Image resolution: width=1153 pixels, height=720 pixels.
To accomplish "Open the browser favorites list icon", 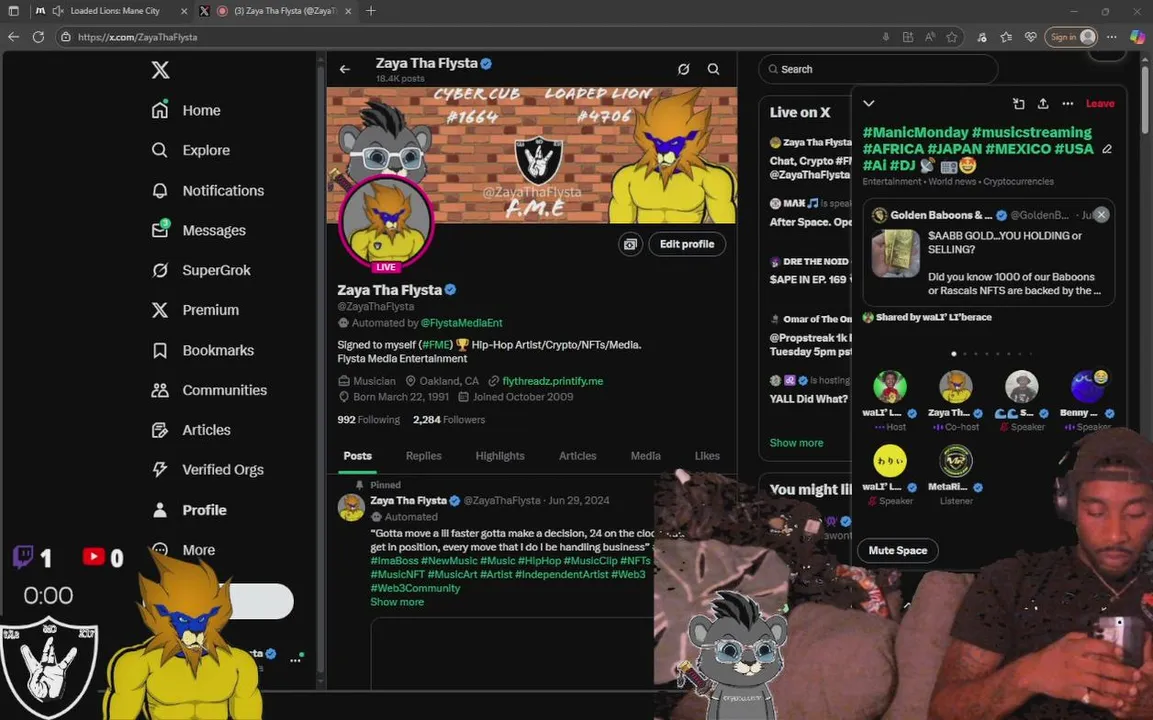I will 1006,37.
